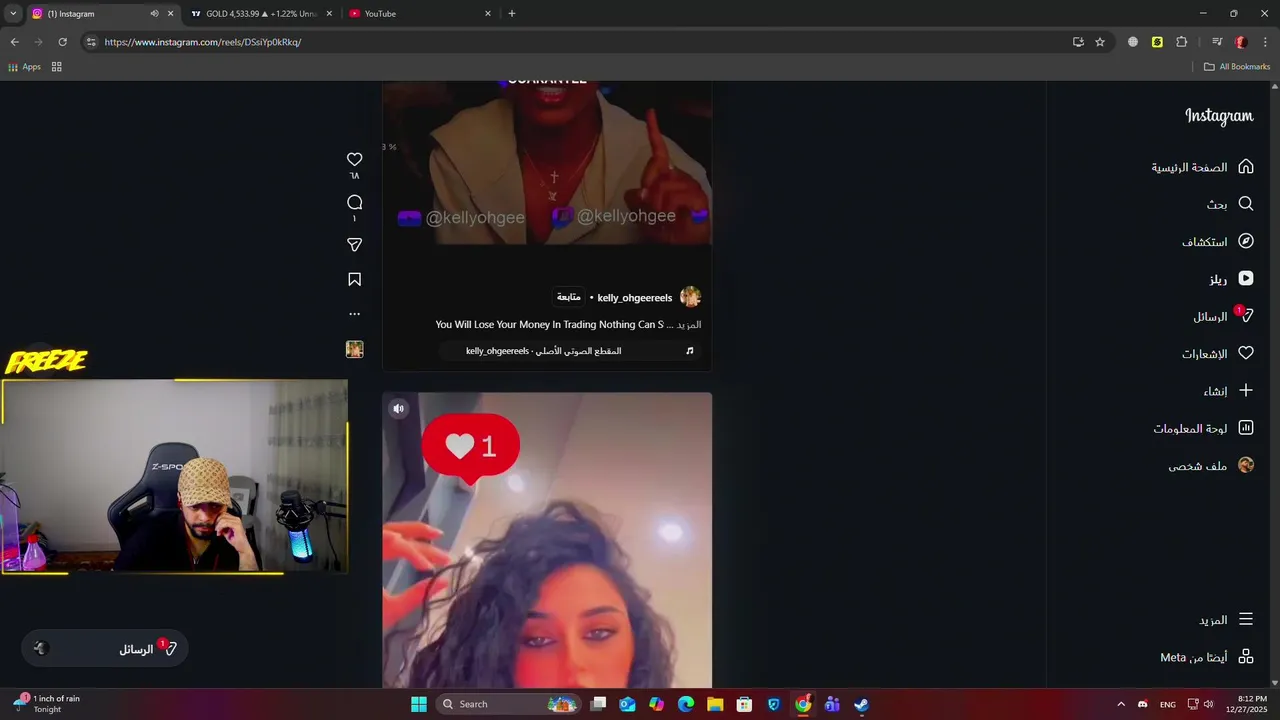Open لوحة المعلومات dashboard in sidebar
1280x720 pixels.
pos(1203,428)
